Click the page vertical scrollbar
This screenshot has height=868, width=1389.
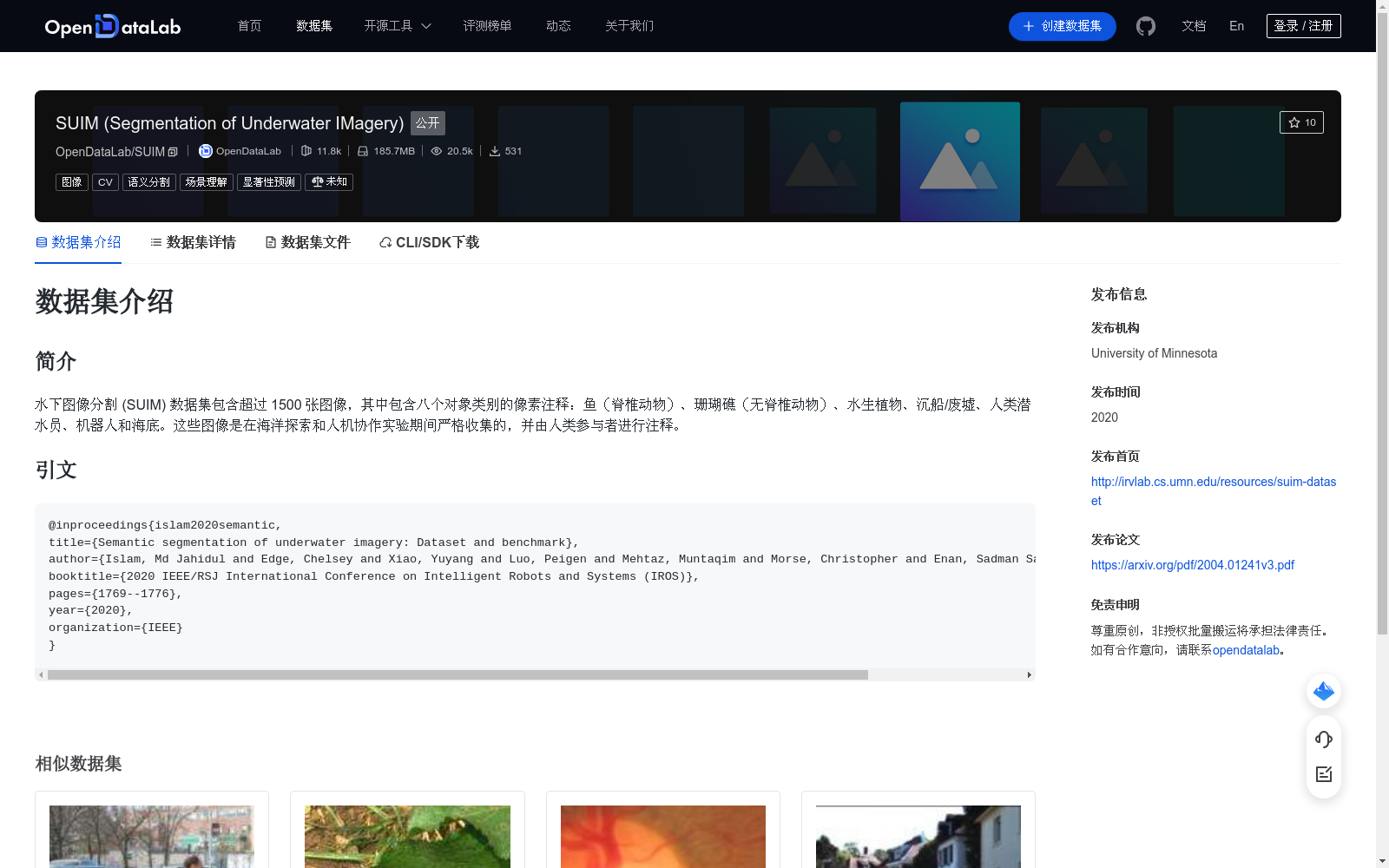[x=1382, y=323]
